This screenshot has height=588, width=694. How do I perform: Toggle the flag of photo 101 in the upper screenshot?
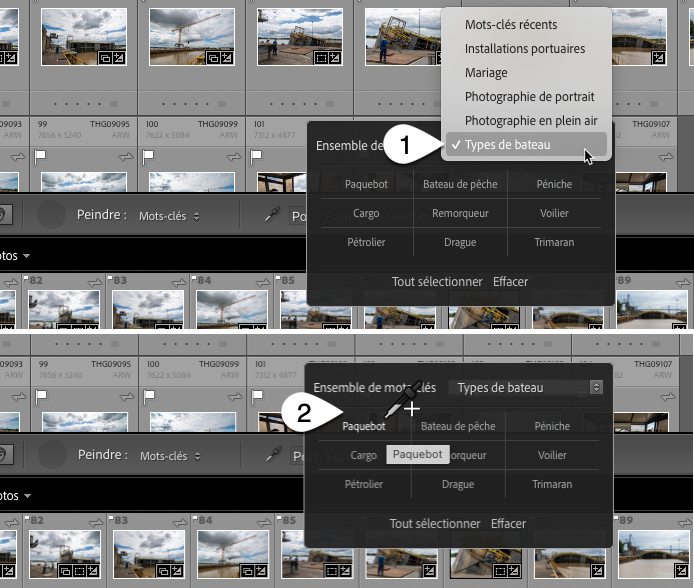(x=256, y=156)
